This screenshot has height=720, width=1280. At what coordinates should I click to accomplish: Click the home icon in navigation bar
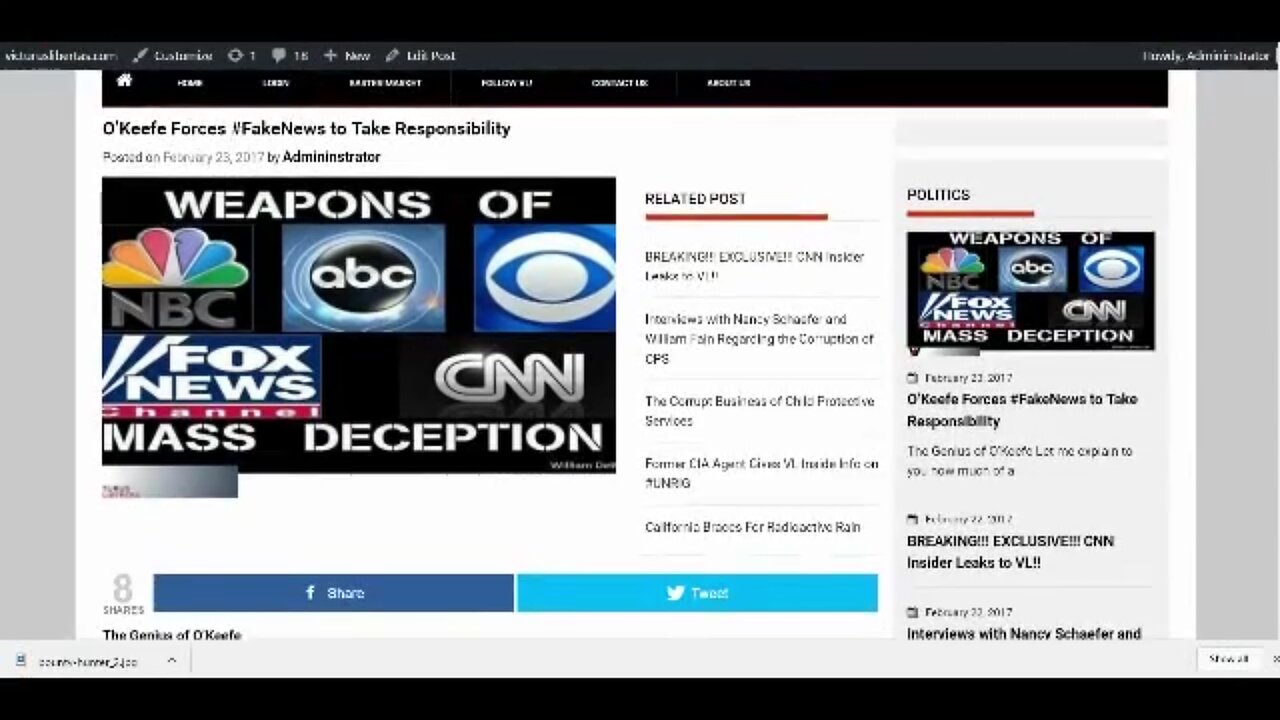point(124,81)
